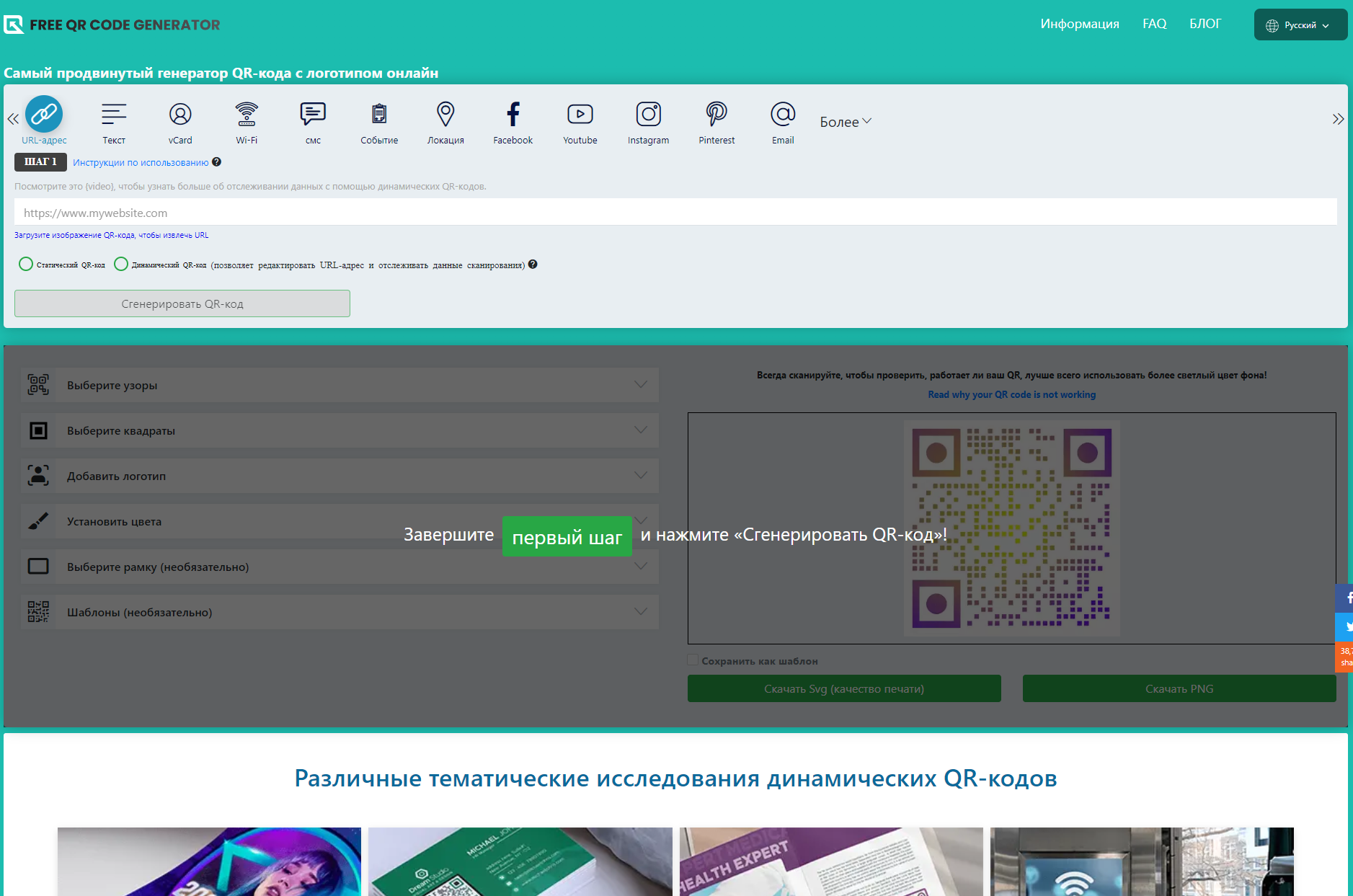Viewport: 1353px width, 896px height.
Task: Expand the Выберите квадраты section
Action: 340,430
